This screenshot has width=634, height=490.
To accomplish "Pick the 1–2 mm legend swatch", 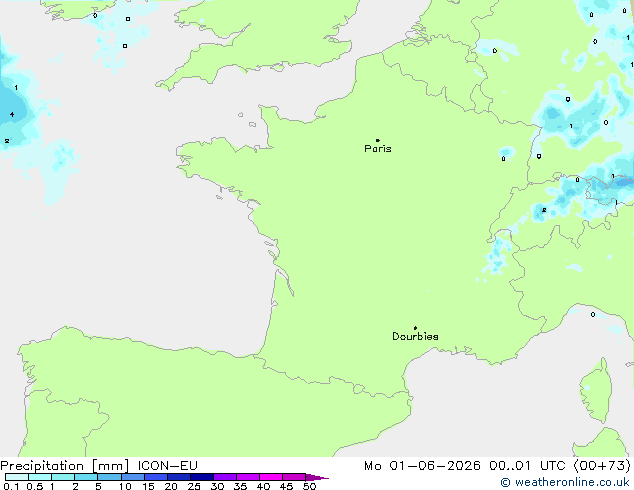I will click(63, 477).
